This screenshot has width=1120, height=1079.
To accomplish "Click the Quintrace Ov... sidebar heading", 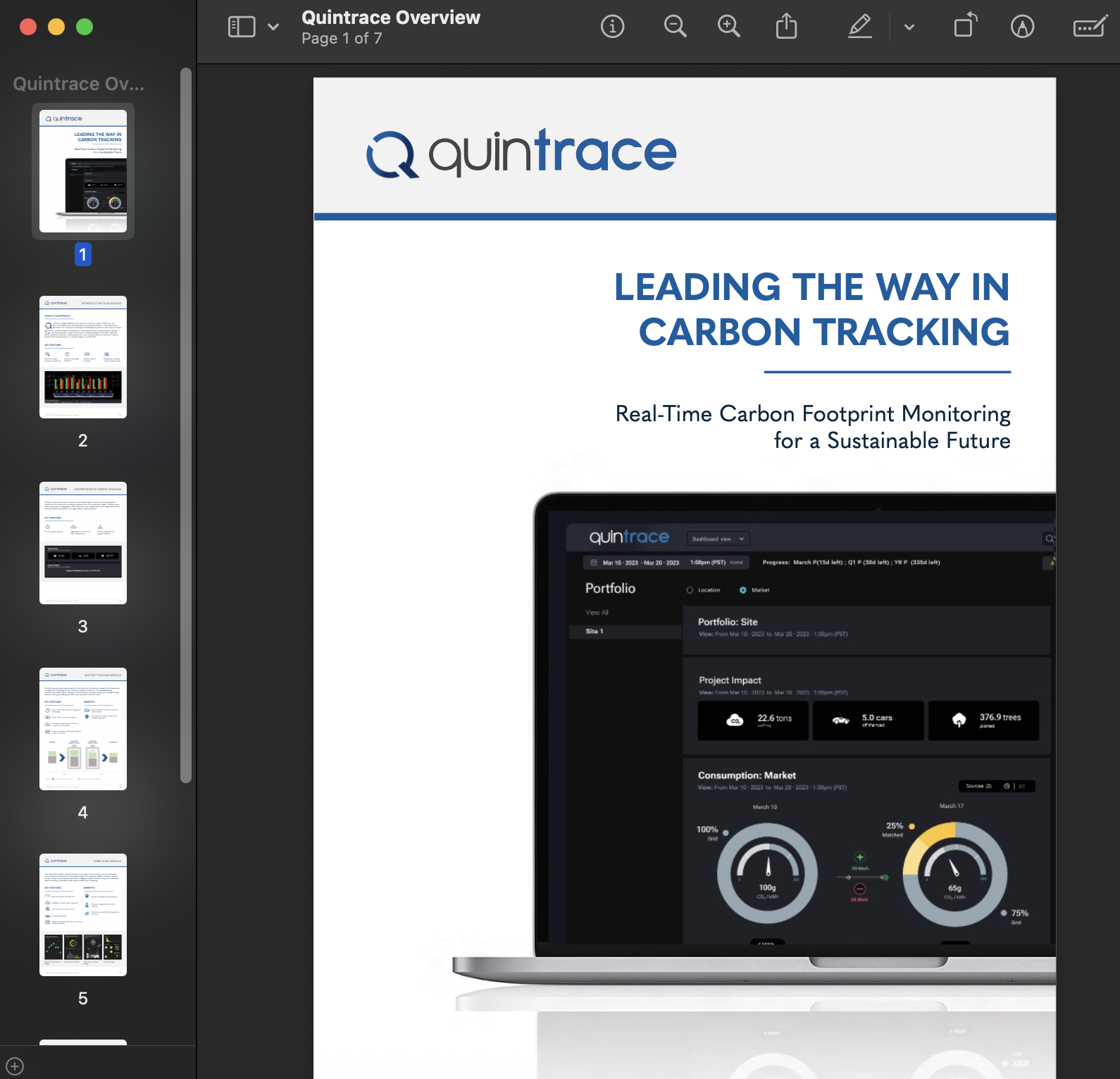I will click(x=79, y=85).
